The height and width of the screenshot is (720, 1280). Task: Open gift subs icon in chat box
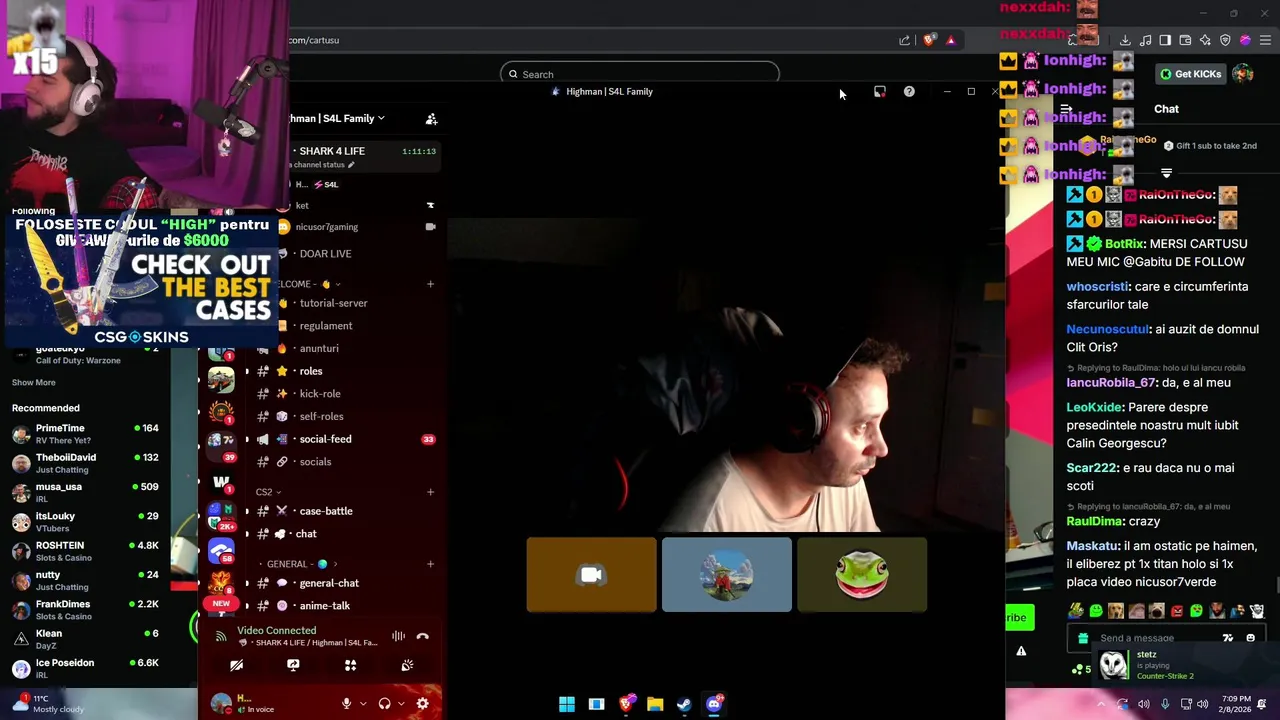pos(1082,638)
